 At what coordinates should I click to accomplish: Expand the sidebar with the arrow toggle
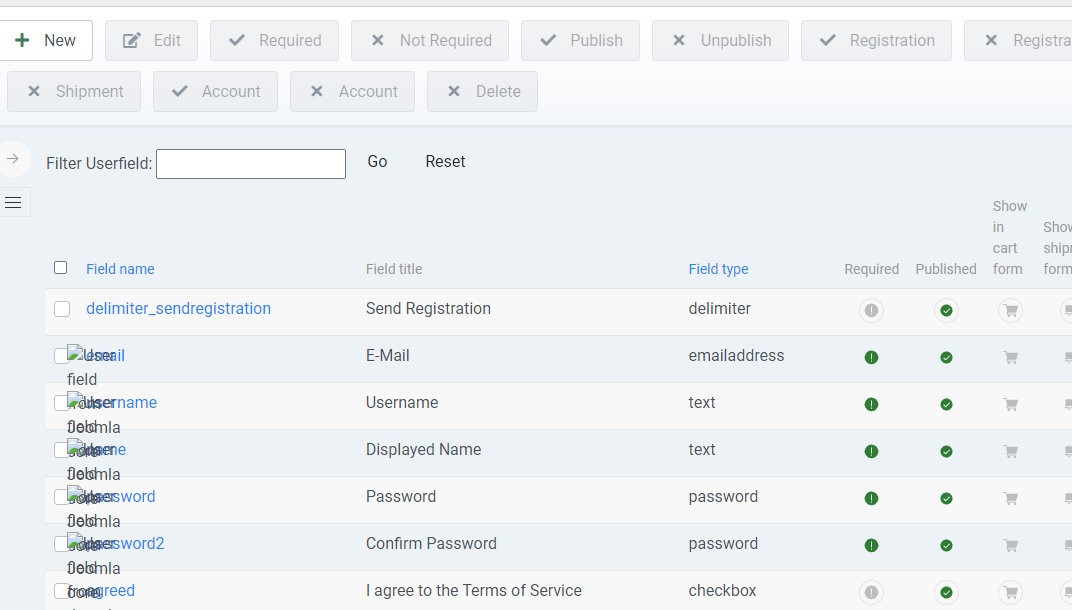coord(13,159)
